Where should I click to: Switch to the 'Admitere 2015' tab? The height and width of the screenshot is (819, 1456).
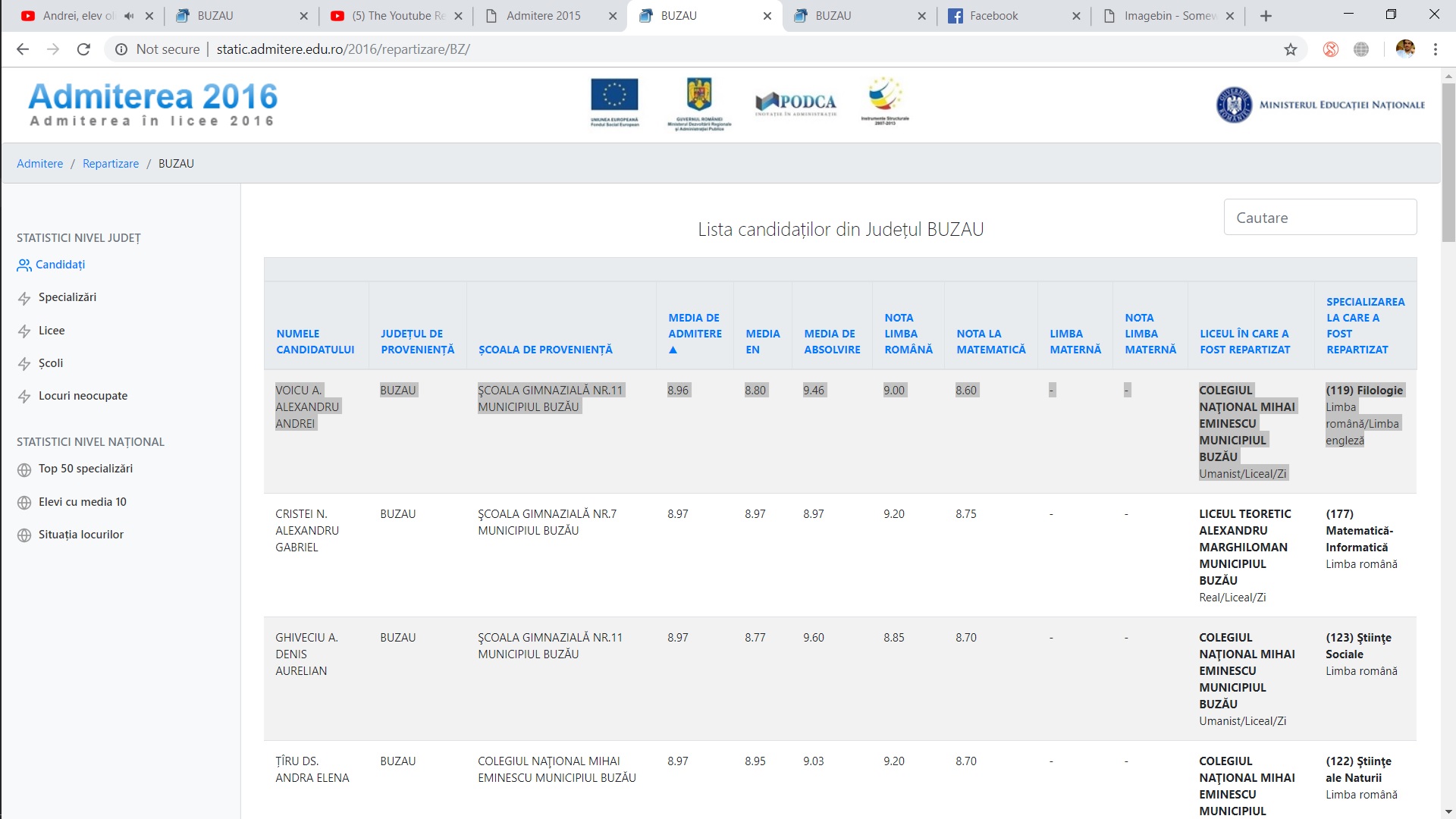[x=544, y=16]
